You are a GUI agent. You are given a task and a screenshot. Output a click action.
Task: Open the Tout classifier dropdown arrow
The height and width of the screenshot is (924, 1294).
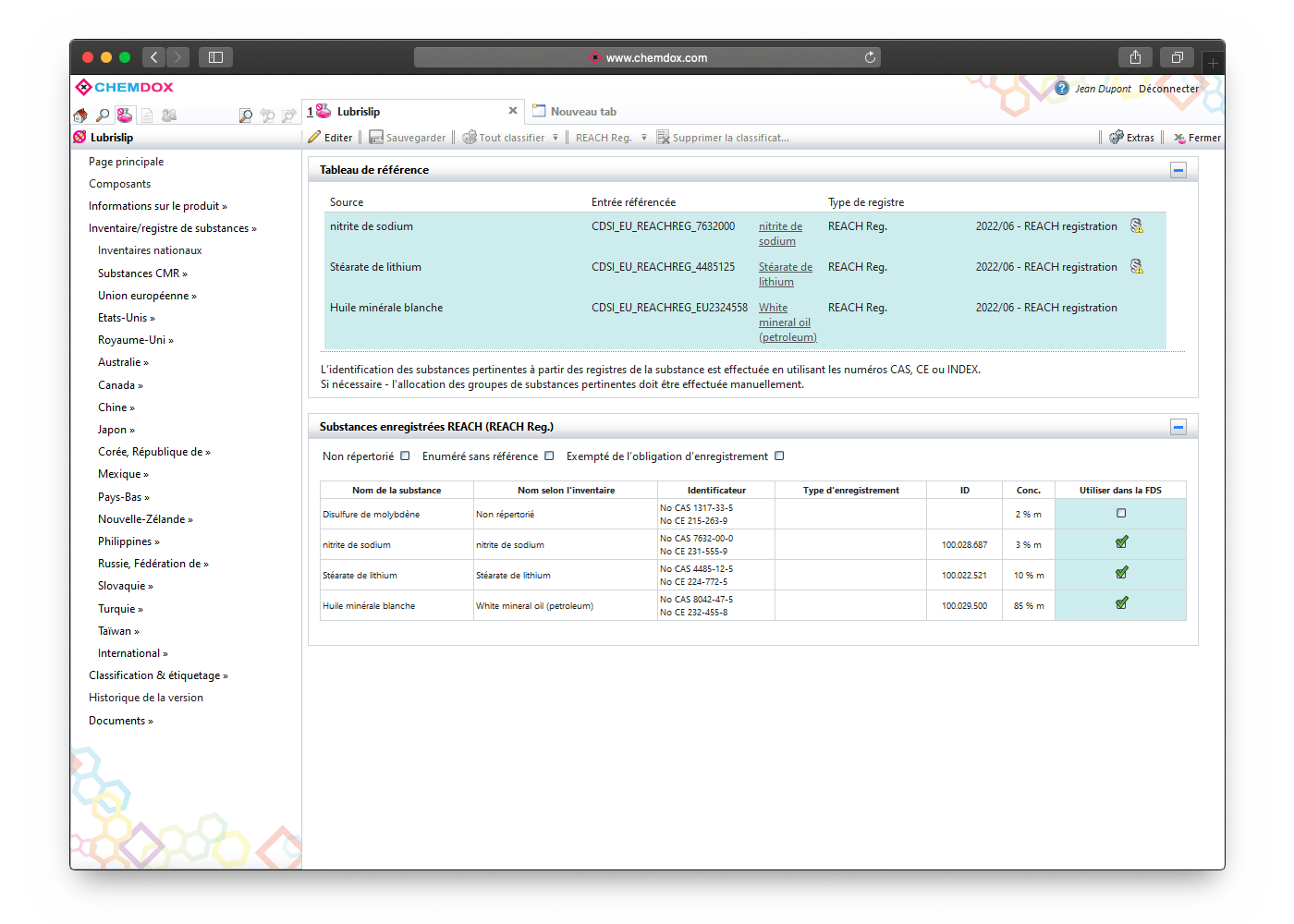[555, 138]
